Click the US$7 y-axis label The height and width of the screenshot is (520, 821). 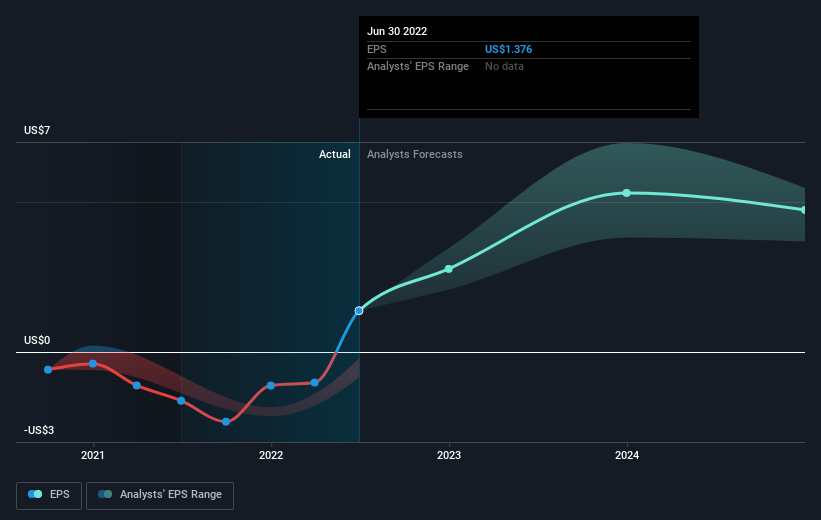[37, 130]
